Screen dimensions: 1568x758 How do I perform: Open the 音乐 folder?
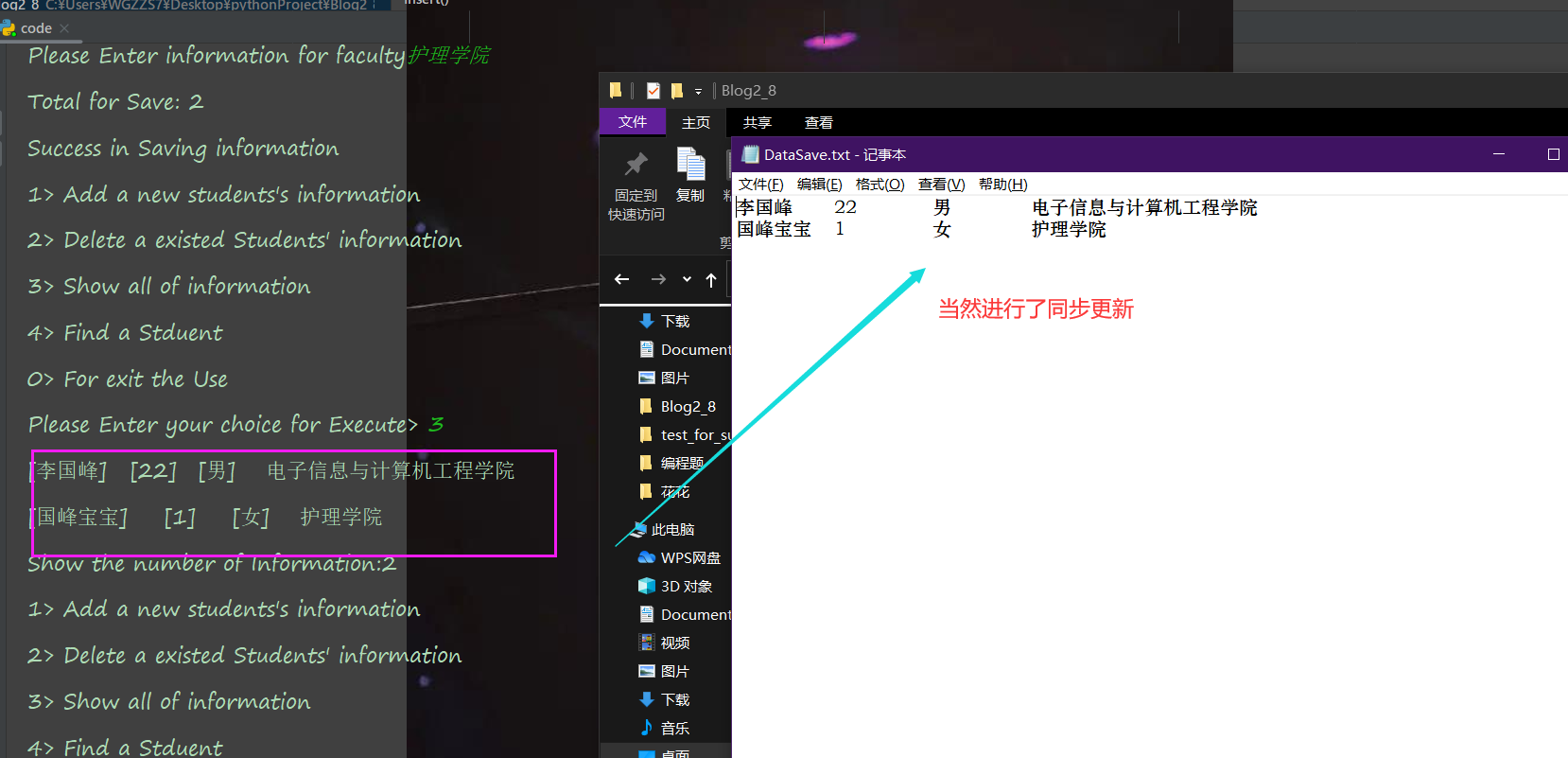coord(665,728)
